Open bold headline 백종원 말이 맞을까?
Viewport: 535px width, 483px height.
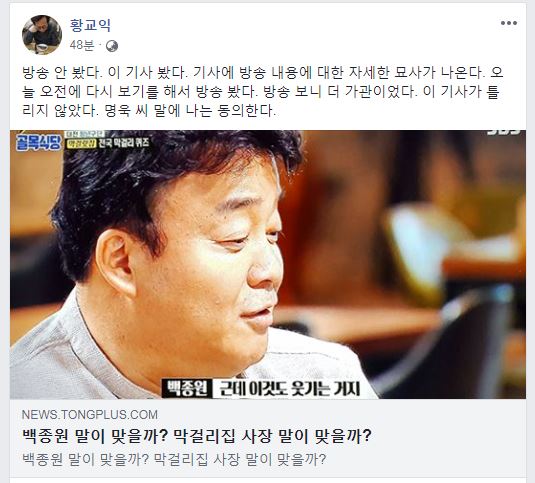click(197, 436)
